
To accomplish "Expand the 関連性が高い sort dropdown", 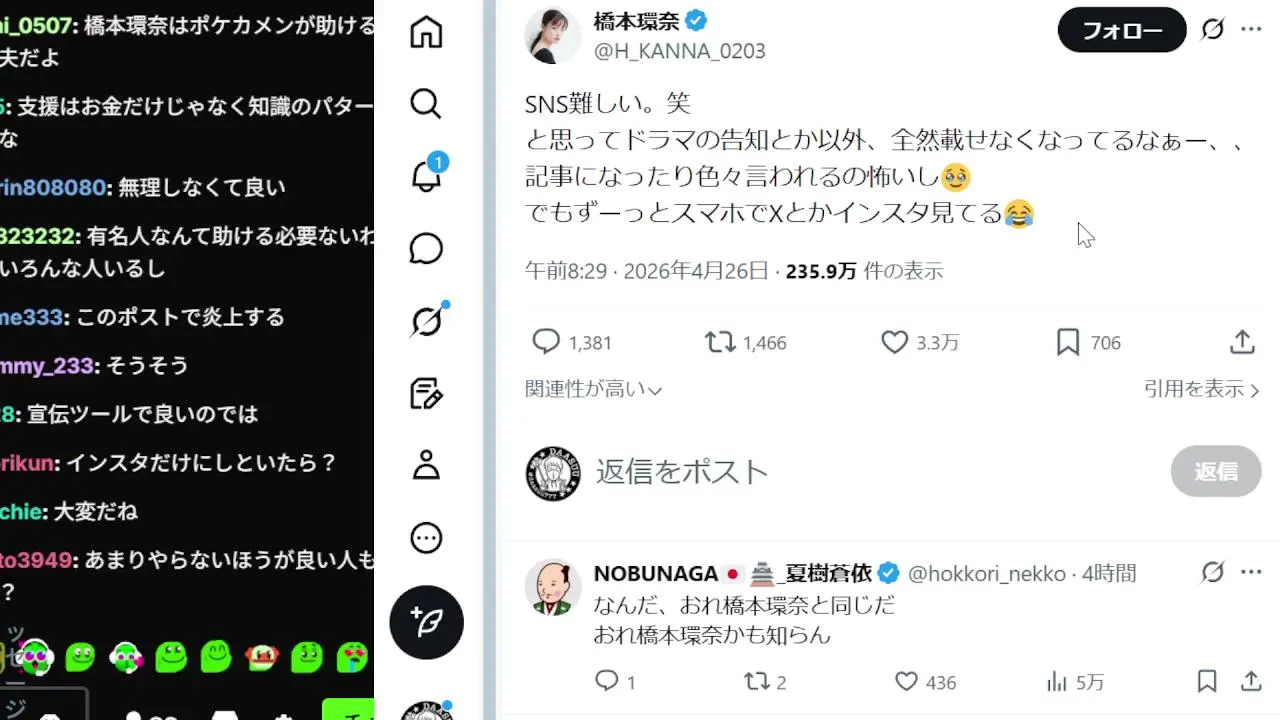I will tap(594, 390).
